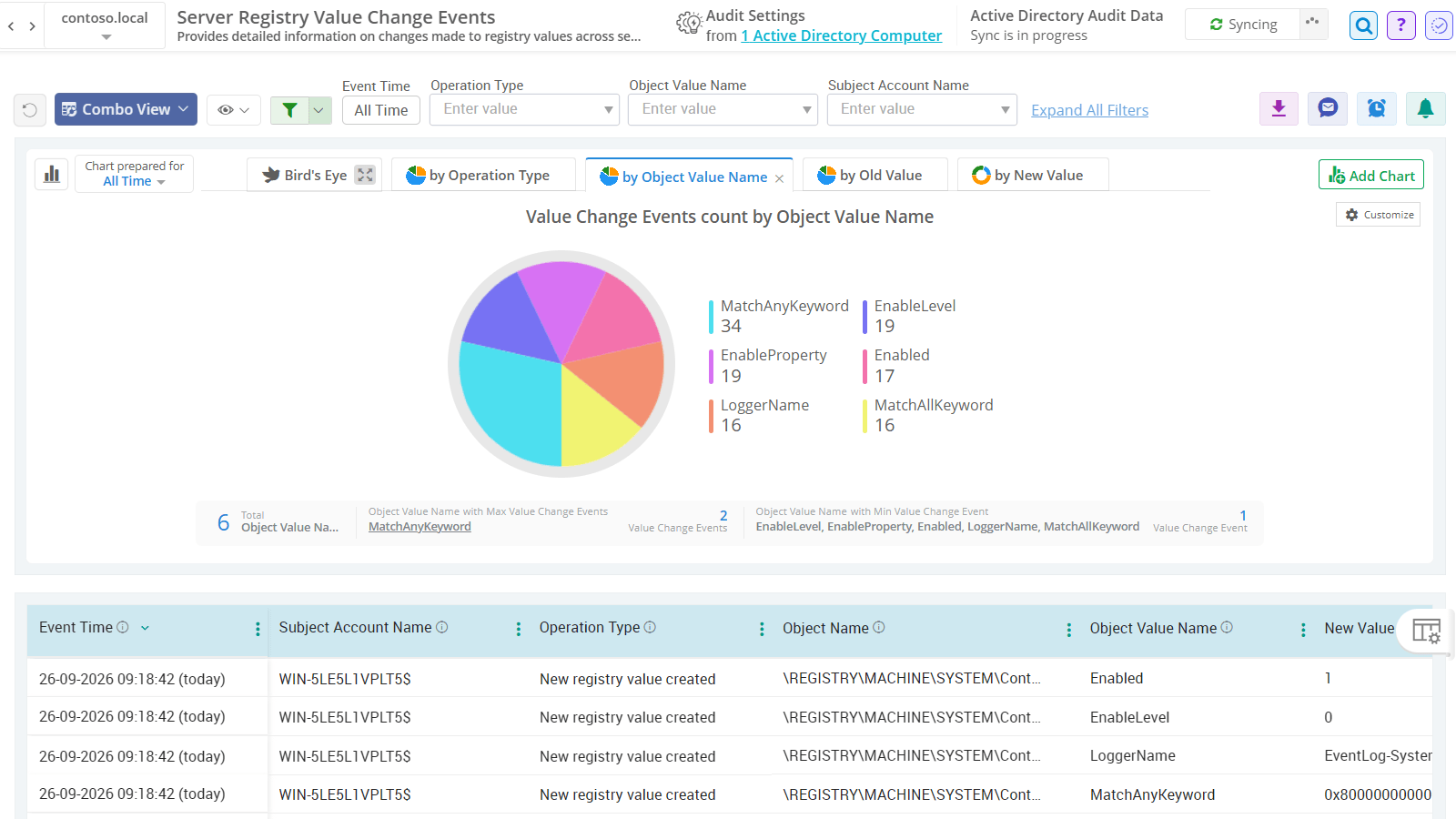Click the tasks checklist icon top right
Image resolution: width=1456 pixels, height=819 pixels.
1439,25
